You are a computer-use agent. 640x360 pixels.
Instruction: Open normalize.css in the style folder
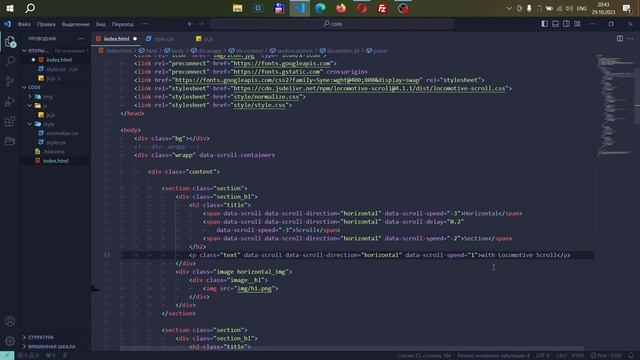tap(62, 133)
